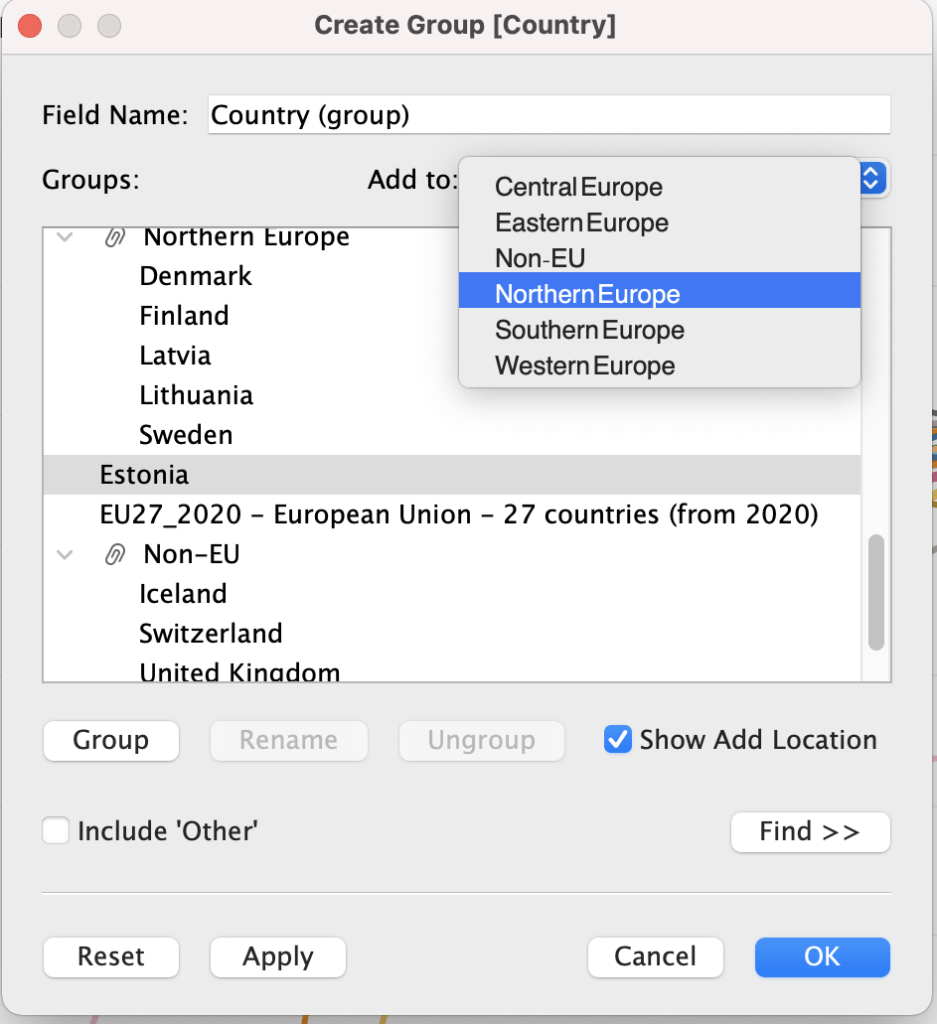Toggle the Show Add Location checkbox

pyautogui.click(x=618, y=740)
